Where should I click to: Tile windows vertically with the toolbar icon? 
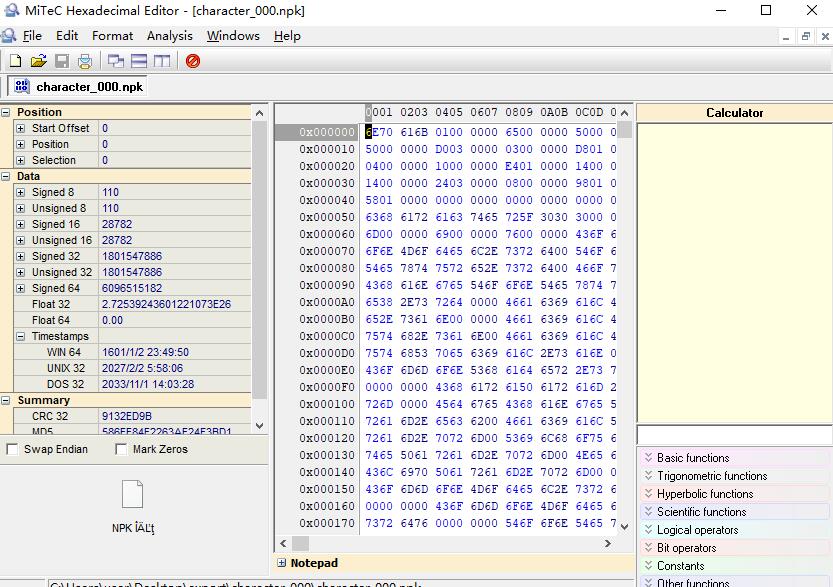(162, 61)
